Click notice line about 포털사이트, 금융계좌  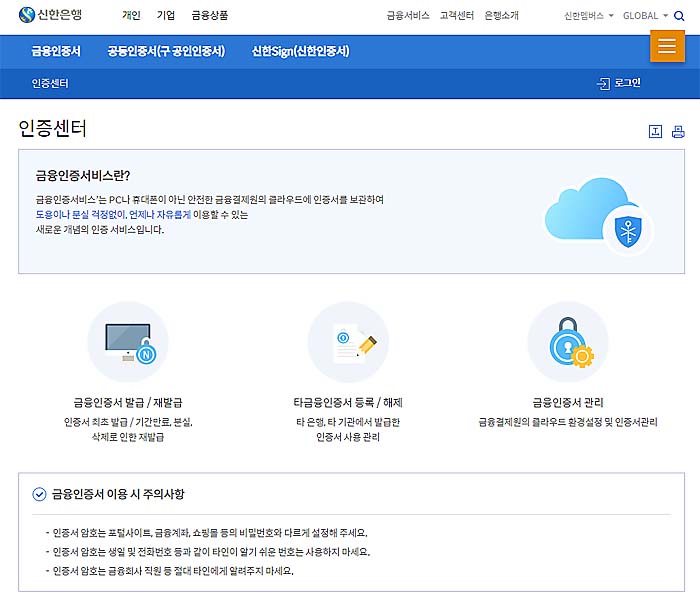click(210, 533)
